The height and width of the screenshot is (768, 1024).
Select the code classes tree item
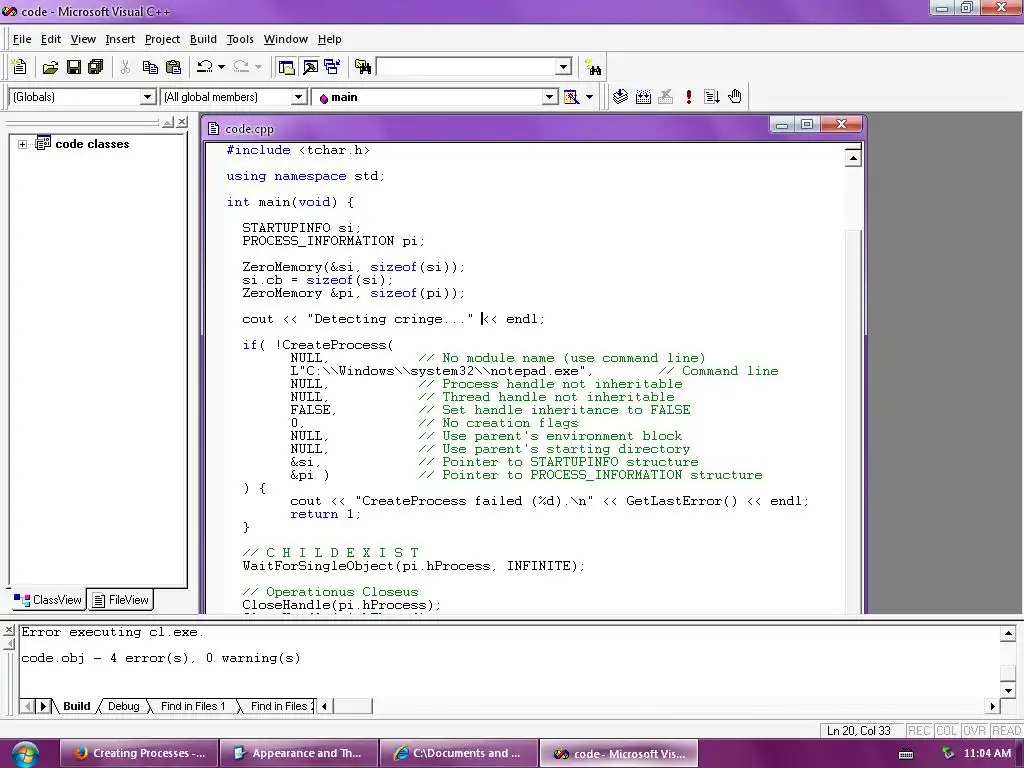coord(92,144)
